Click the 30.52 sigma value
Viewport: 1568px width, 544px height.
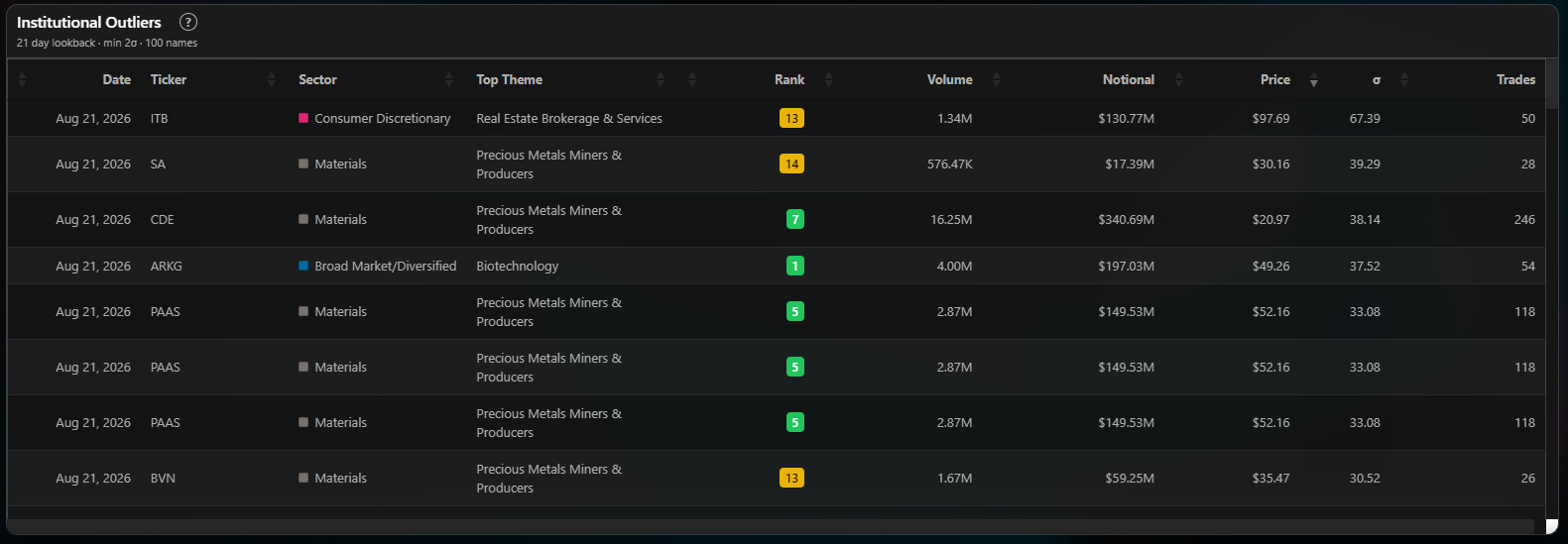pyautogui.click(x=1365, y=478)
